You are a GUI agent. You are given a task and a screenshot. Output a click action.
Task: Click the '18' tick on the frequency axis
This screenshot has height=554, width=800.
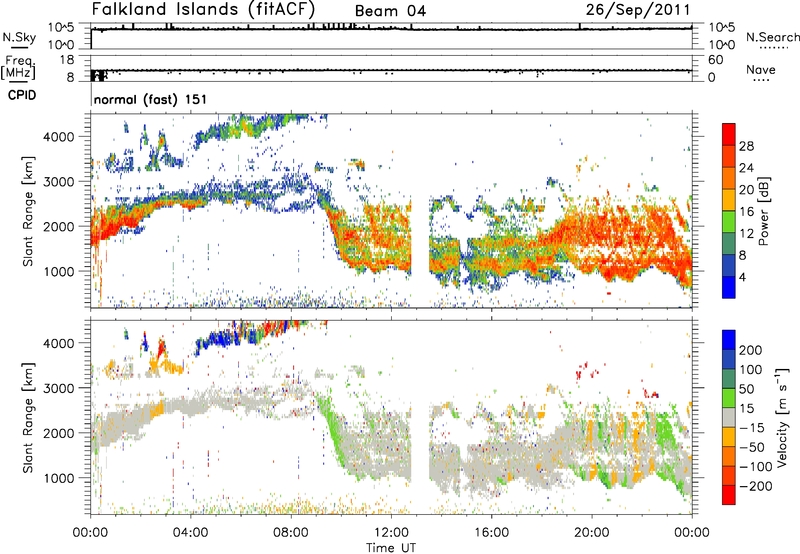[x=67, y=60]
